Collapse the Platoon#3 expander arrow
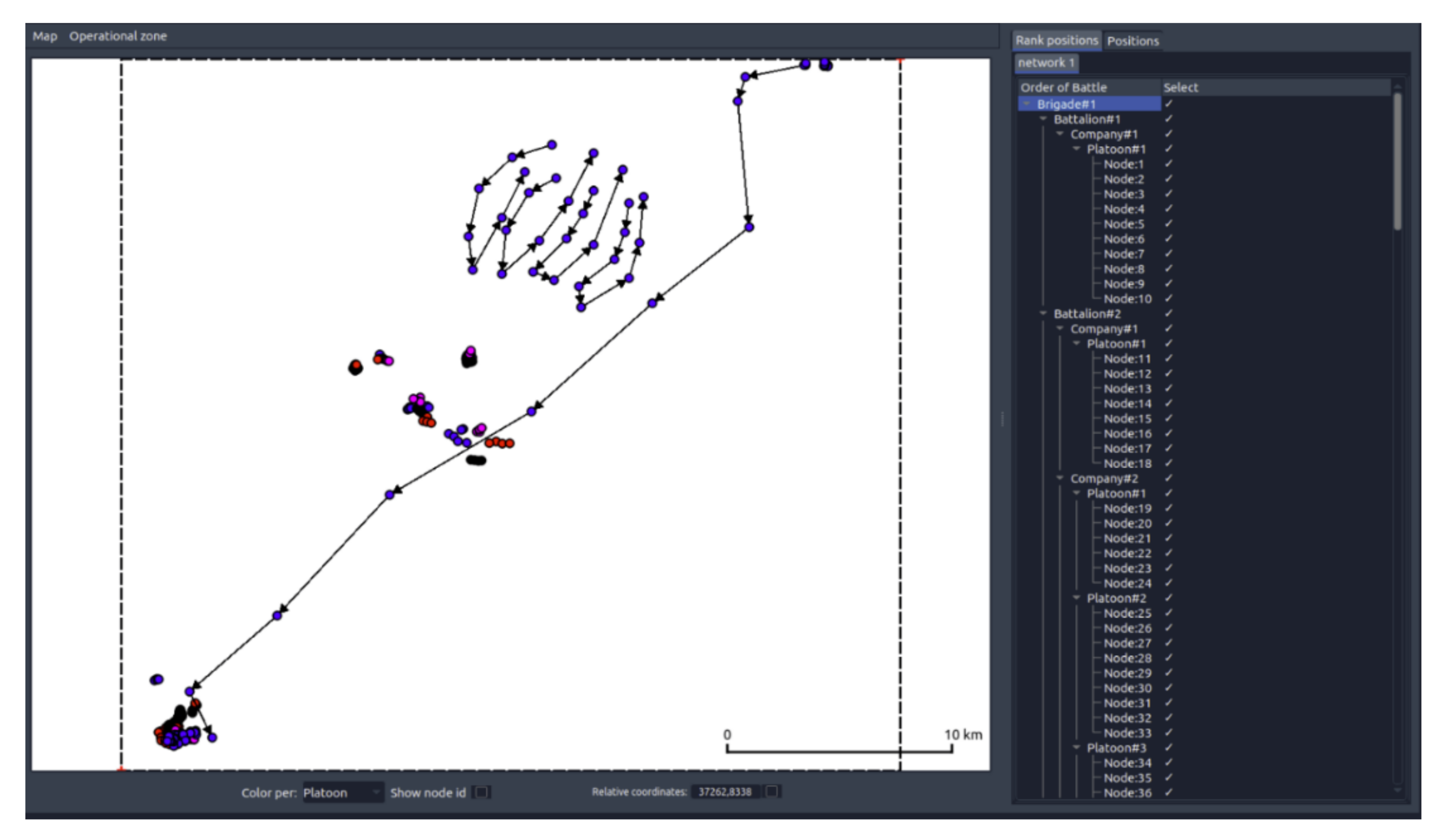Viewport: 1449px width, 840px height. [1077, 747]
